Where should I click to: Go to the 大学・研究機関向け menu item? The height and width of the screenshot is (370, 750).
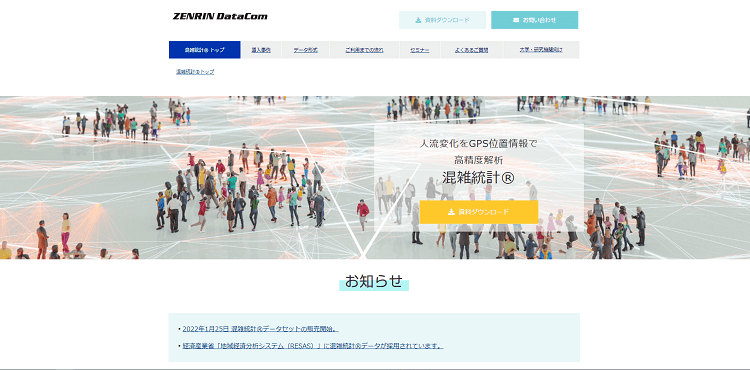pyautogui.click(x=541, y=50)
